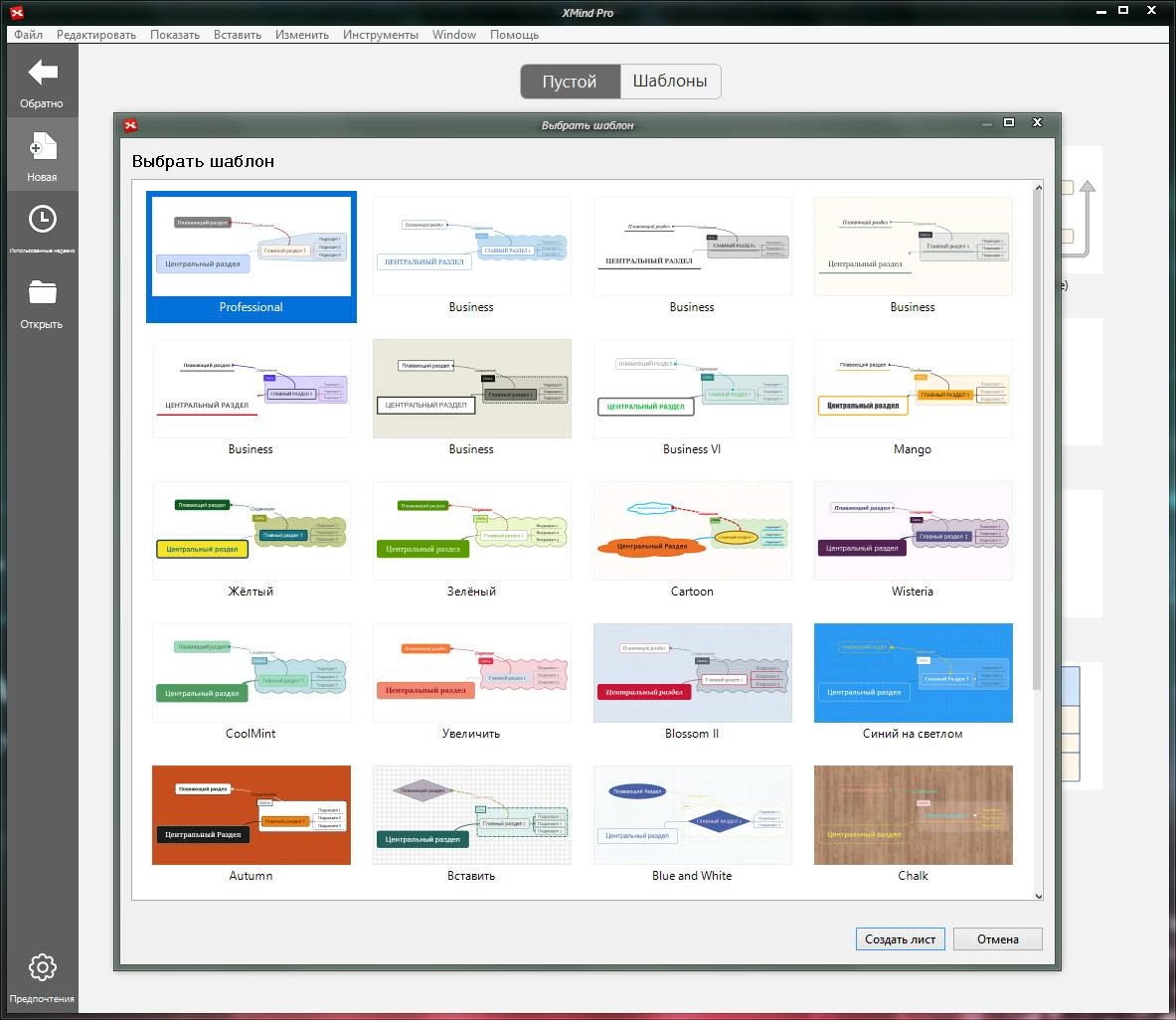
Task: Select the Зелёный template
Action: pyautogui.click(x=472, y=531)
